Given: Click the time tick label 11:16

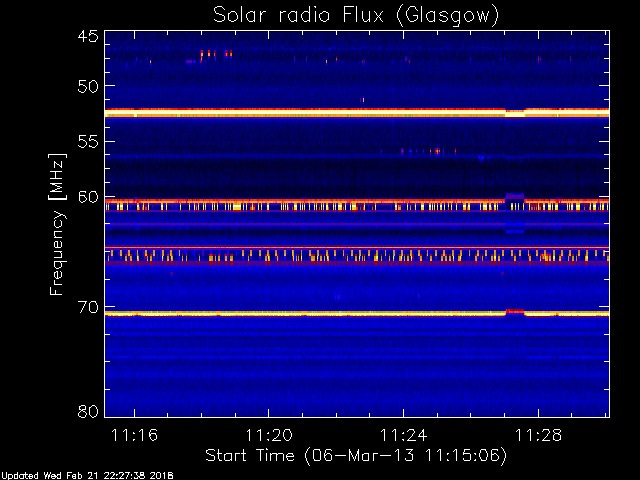Looking at the screenshot, I should pyautogui.click(x=134, y=435).
